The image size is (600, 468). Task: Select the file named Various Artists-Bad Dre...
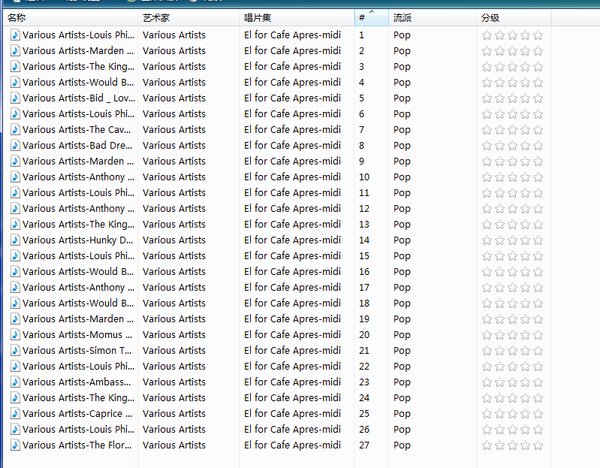pyautogui.click(x=77, y=145)
